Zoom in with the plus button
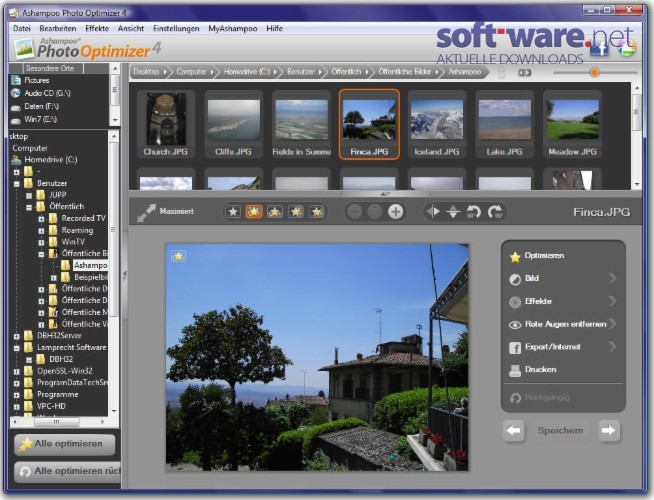 [x=395, y=212]
